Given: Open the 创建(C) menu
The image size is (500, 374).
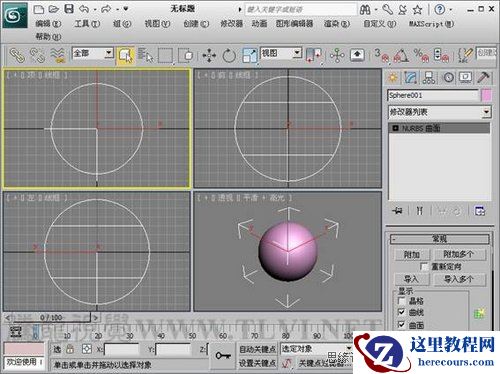Looking at the screenshot, I should [x=196, y=24].
